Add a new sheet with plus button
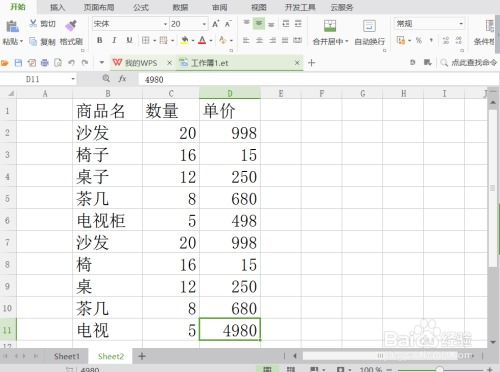Screen dimensions: 500x372 [142, 356]
